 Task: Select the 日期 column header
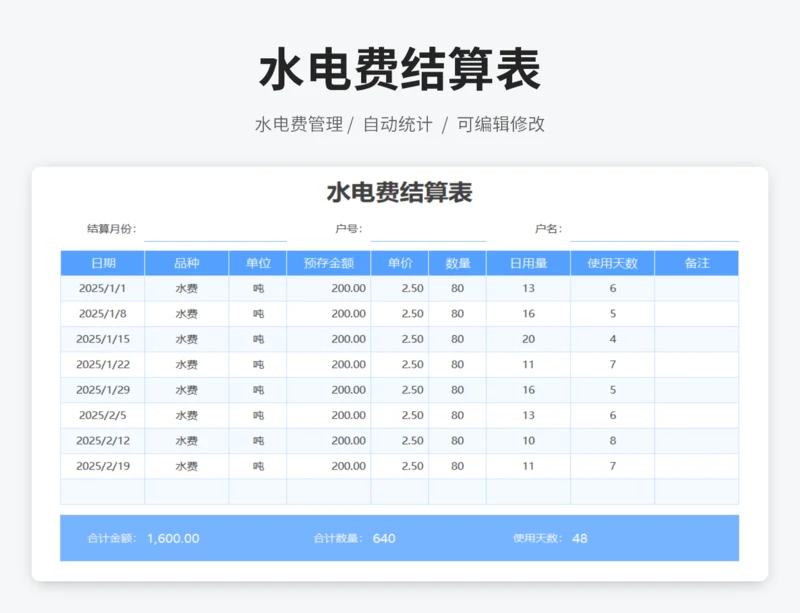(x=103, y=263)
